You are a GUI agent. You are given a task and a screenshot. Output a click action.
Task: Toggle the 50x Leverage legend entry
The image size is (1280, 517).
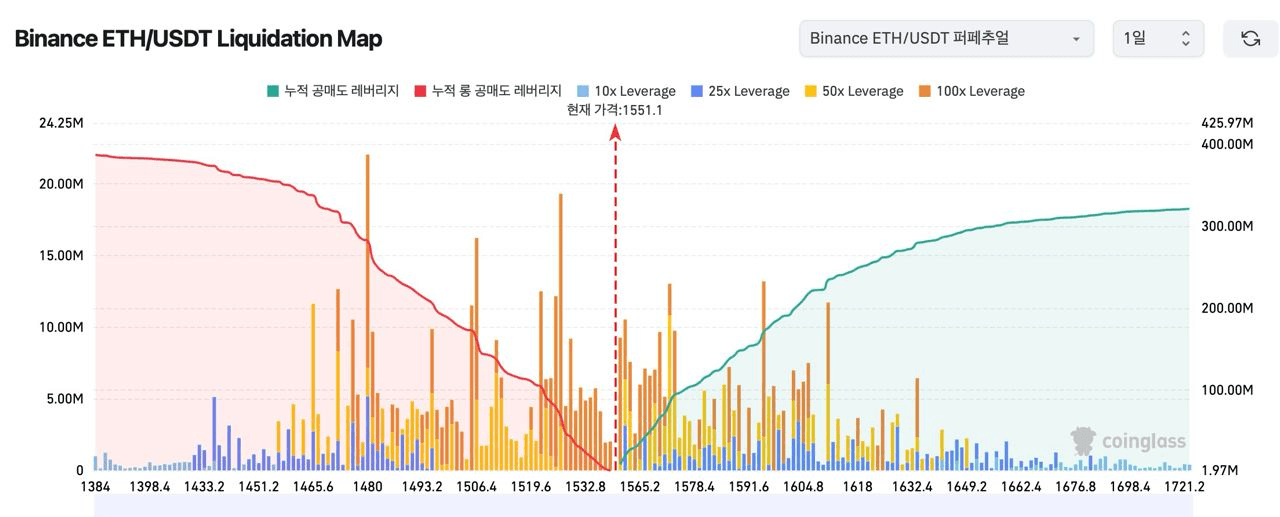(853, 91)
